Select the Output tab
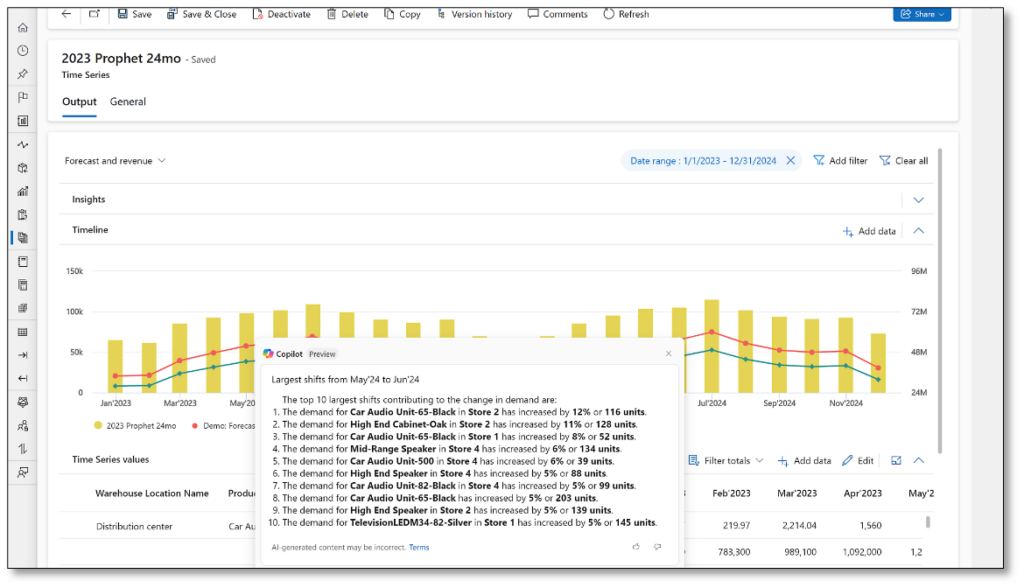The image size is (1024, 588). [79, 102]
